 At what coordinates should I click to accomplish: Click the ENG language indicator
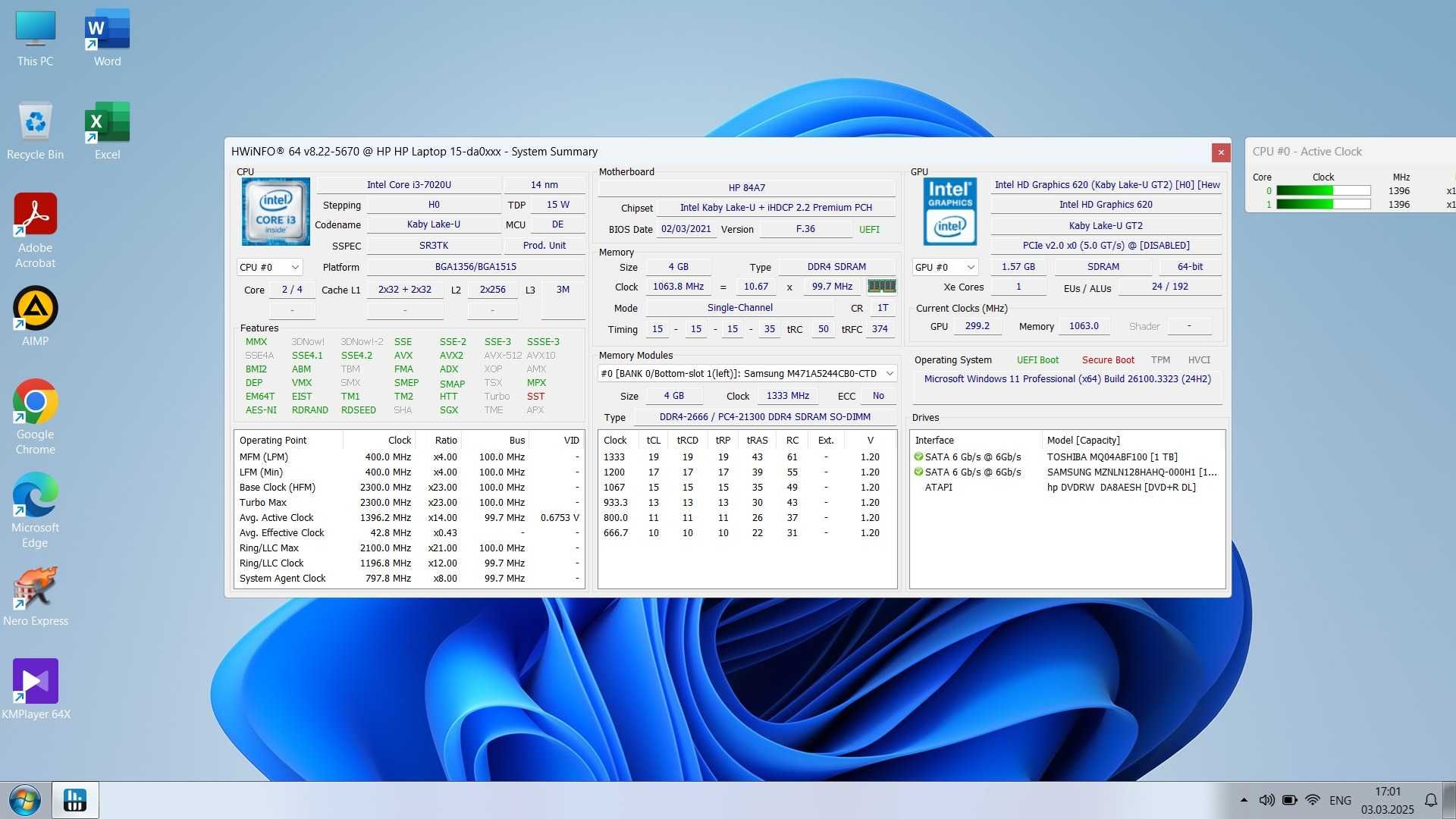[1340, 800]
